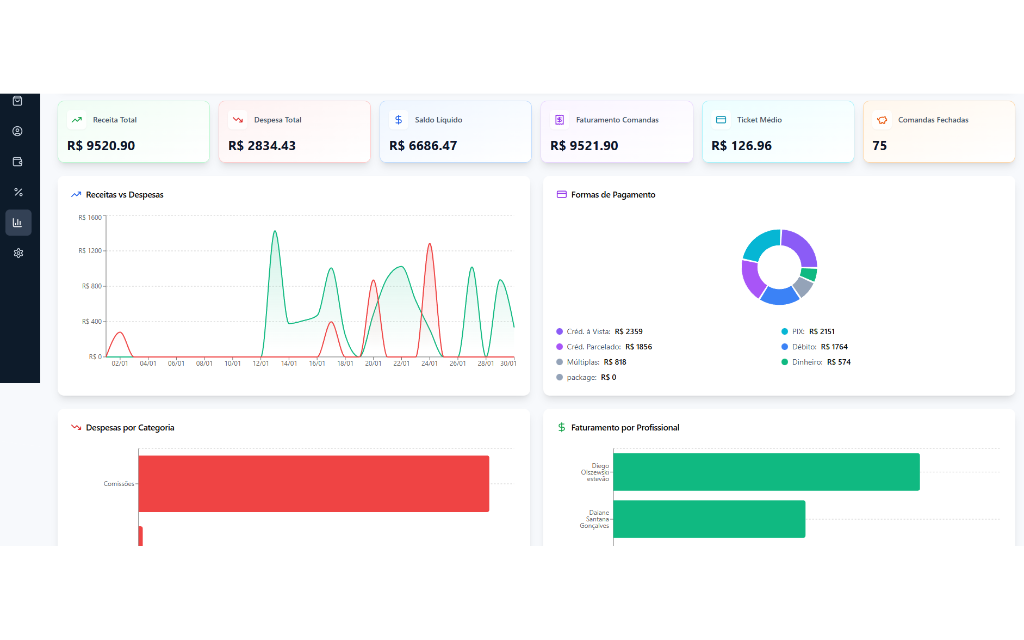Click the Faturamento por Profissional title

pyautogui.click(x=625, y=428)
